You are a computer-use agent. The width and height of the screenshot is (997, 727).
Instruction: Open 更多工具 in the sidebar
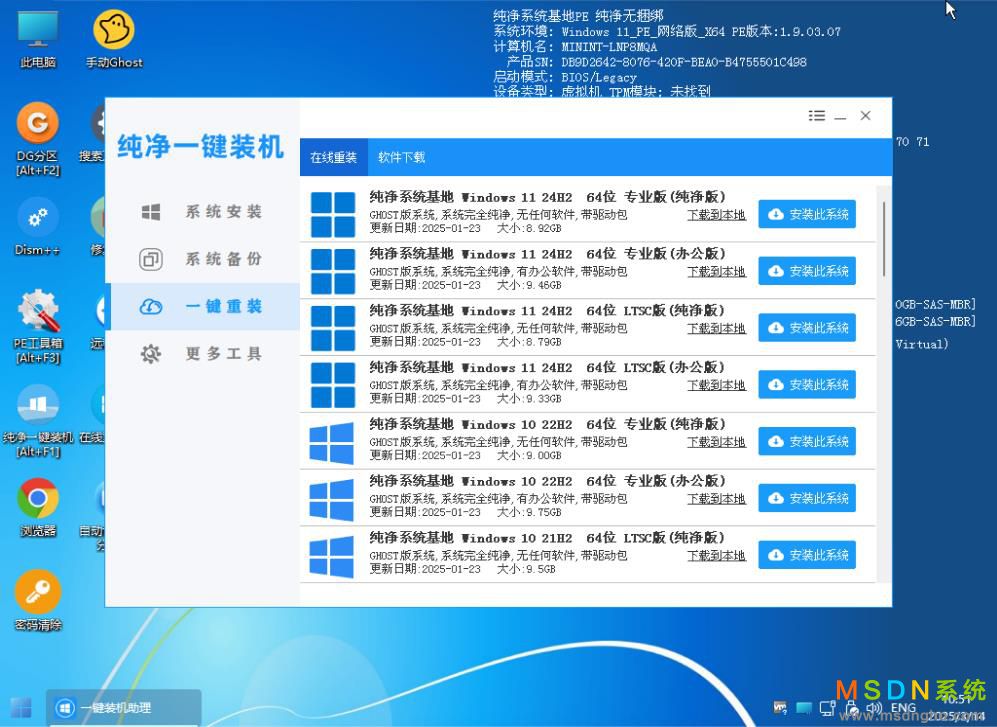tap(202, 354)
